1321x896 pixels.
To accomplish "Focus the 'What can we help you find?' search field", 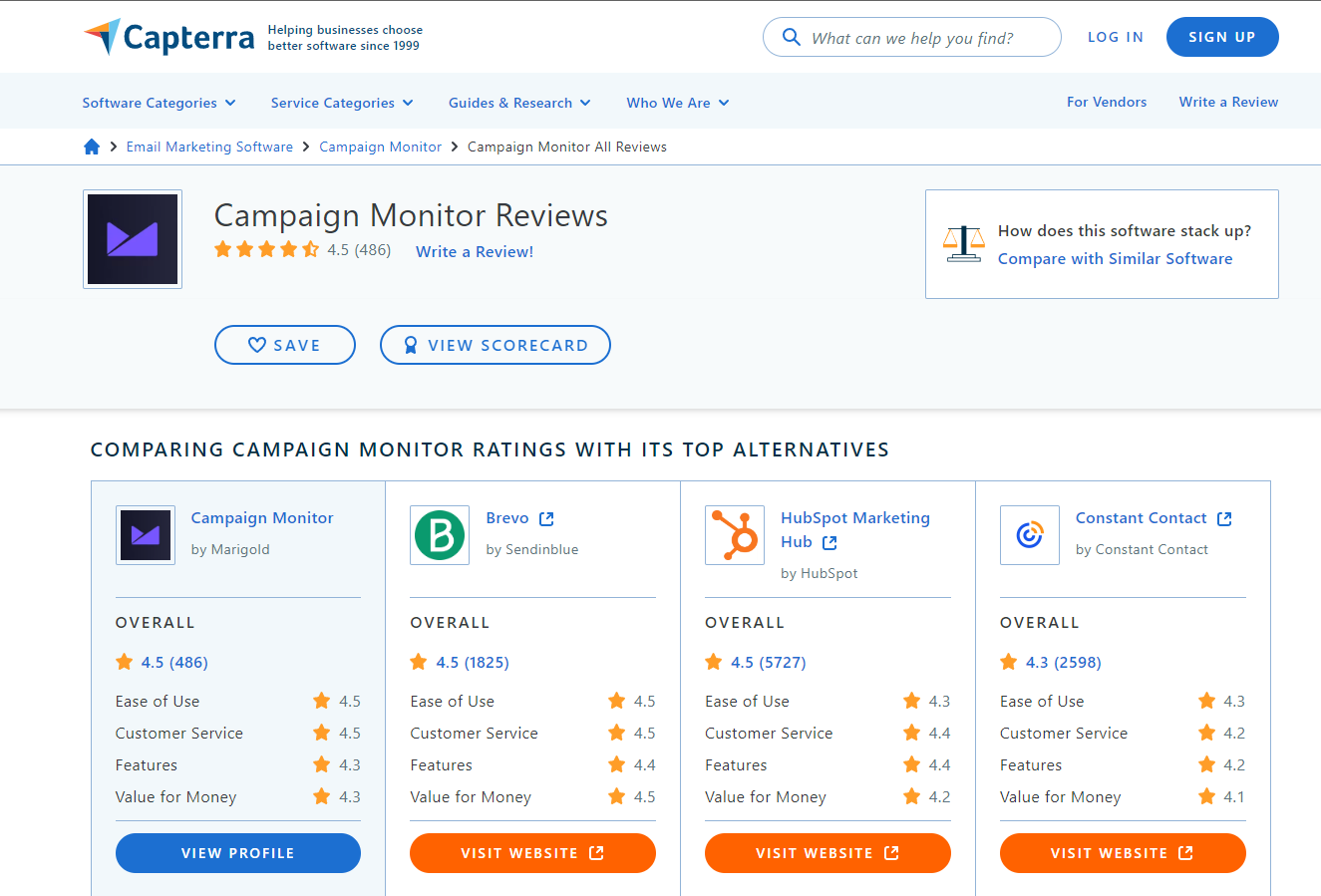I will point(912,37).
